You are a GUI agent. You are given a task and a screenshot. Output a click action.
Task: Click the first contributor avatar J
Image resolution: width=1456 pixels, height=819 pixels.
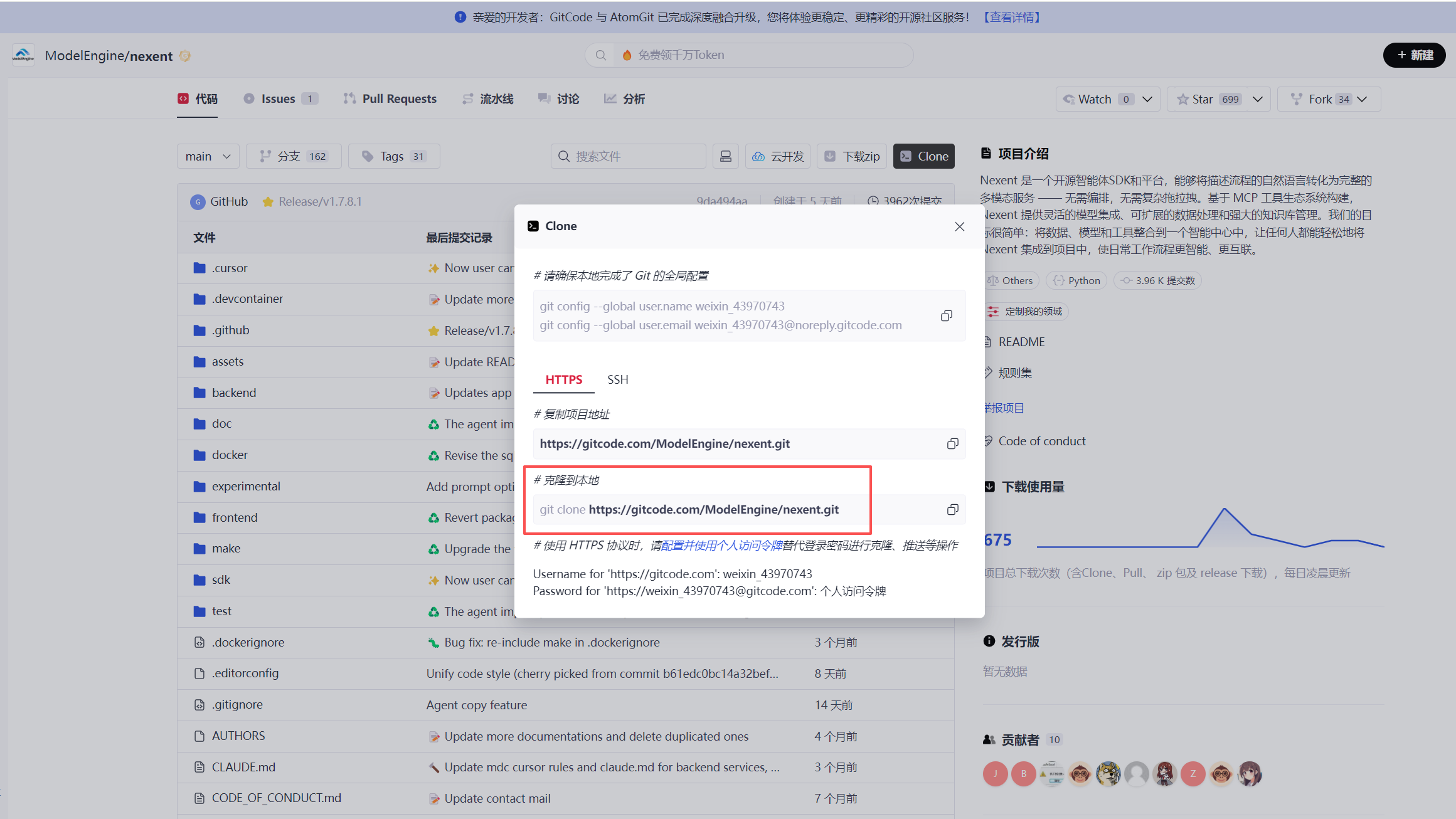[995, 774]
